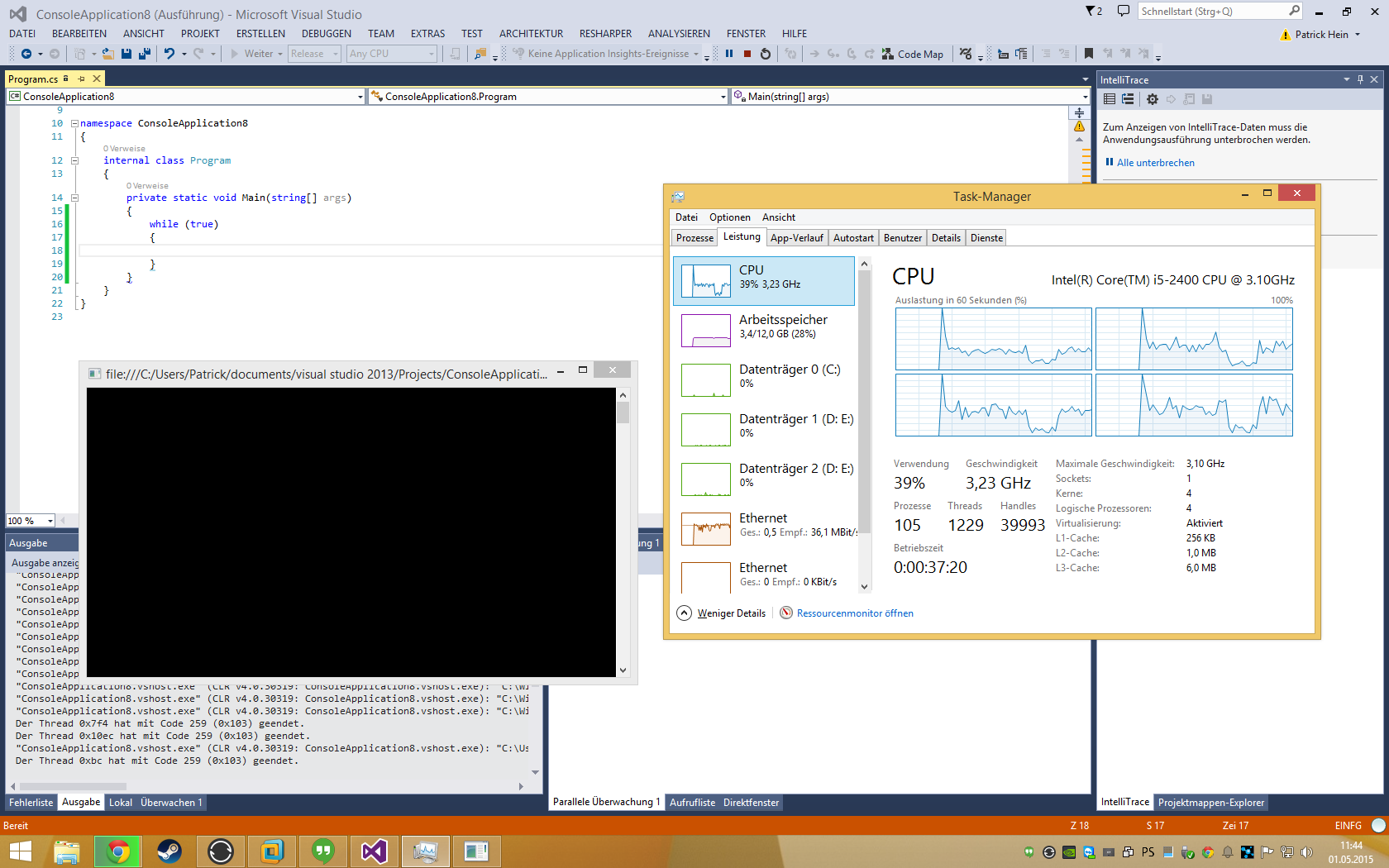This screenshot has width=1389, height=868.
Task: Open Google Chrome from the taskbar
Action: click(x=118, y=851)
